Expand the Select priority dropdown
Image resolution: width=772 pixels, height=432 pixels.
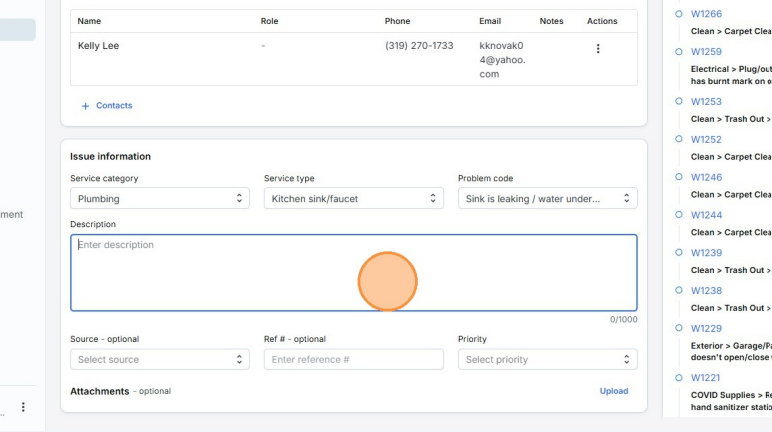click(x=547, y=360)
